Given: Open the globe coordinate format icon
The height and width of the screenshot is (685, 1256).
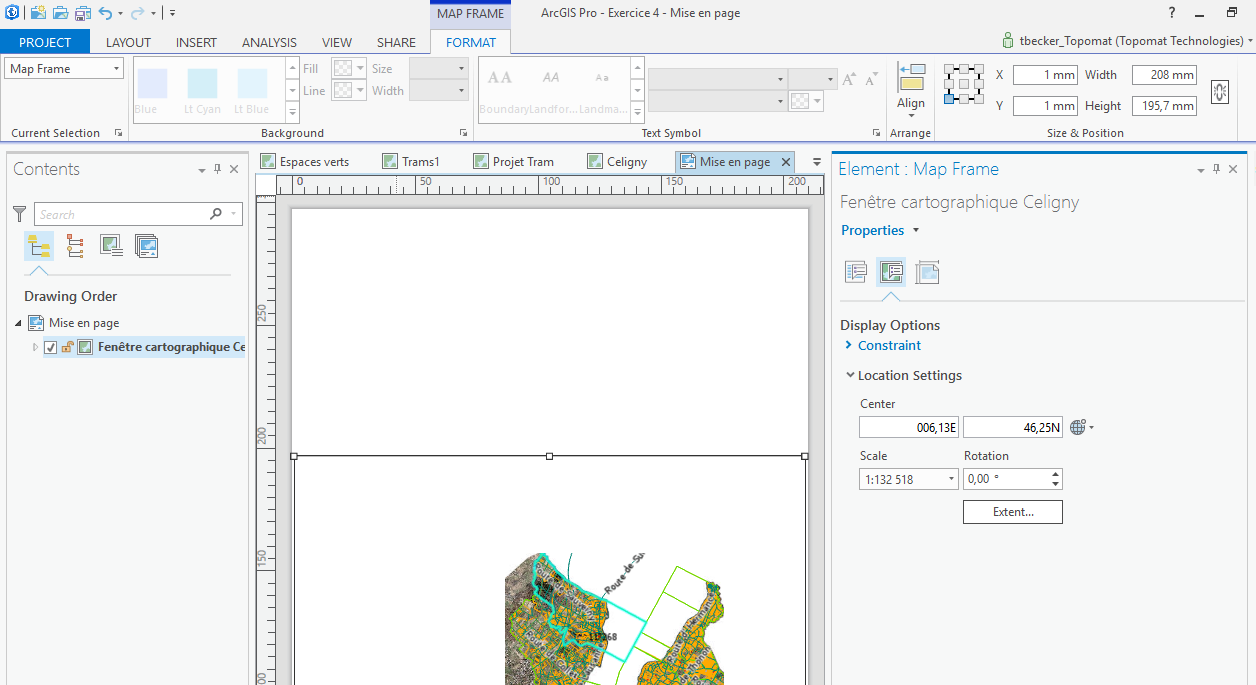Looking at the screenshot, I should (1076, 426).
